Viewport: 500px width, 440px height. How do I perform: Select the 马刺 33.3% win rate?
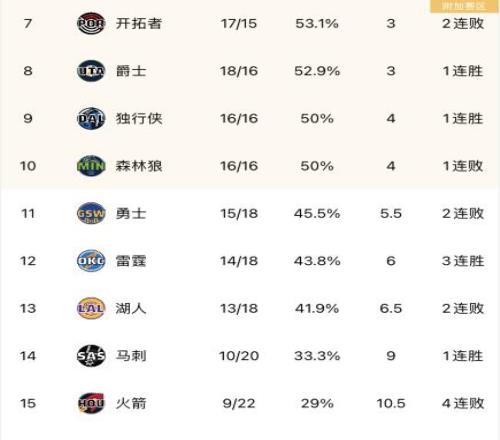[317, 356]
